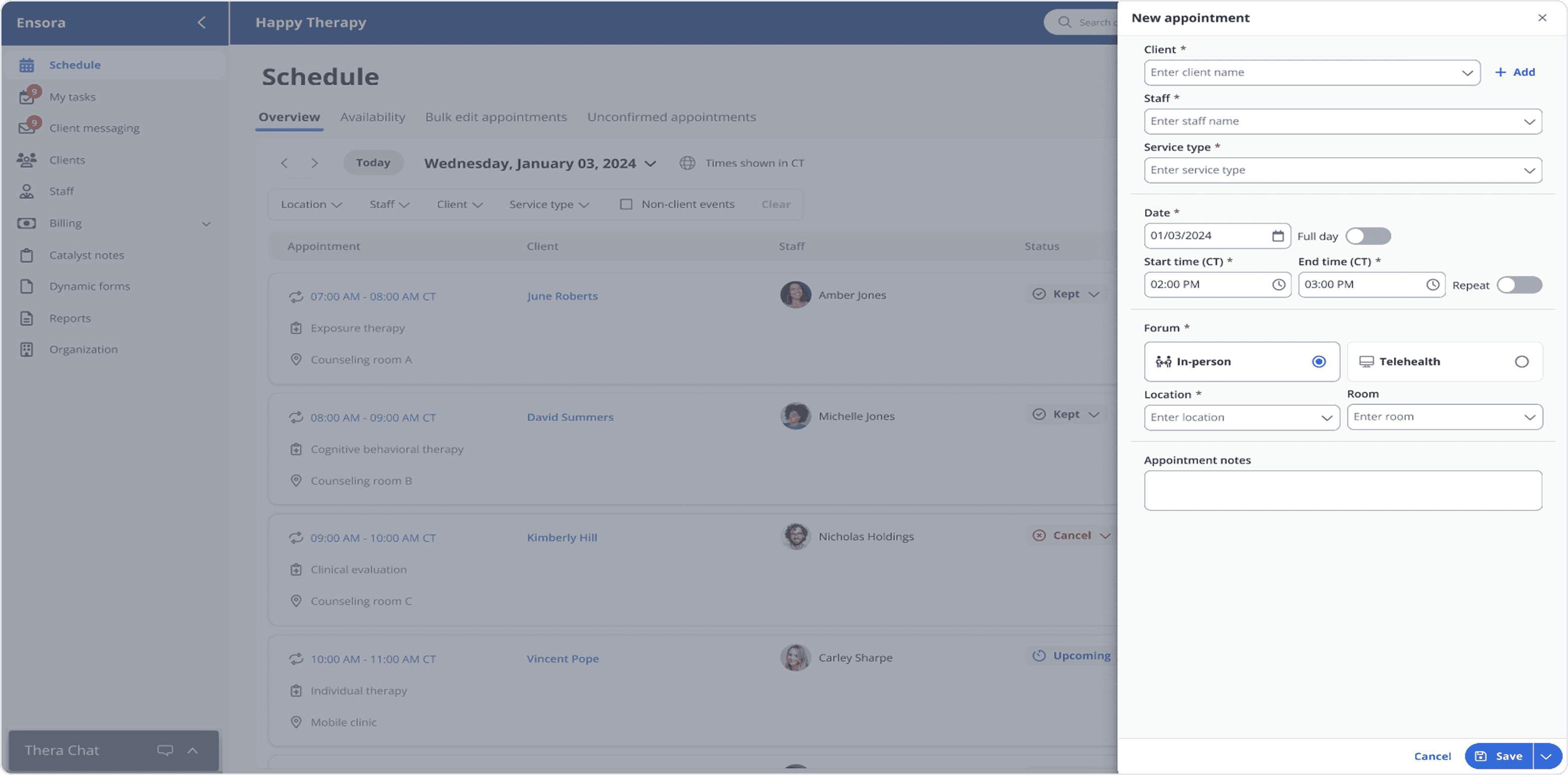Click the clock icon in Start time field
The width and height of the screenshot is (1568, 775).
1279,284
